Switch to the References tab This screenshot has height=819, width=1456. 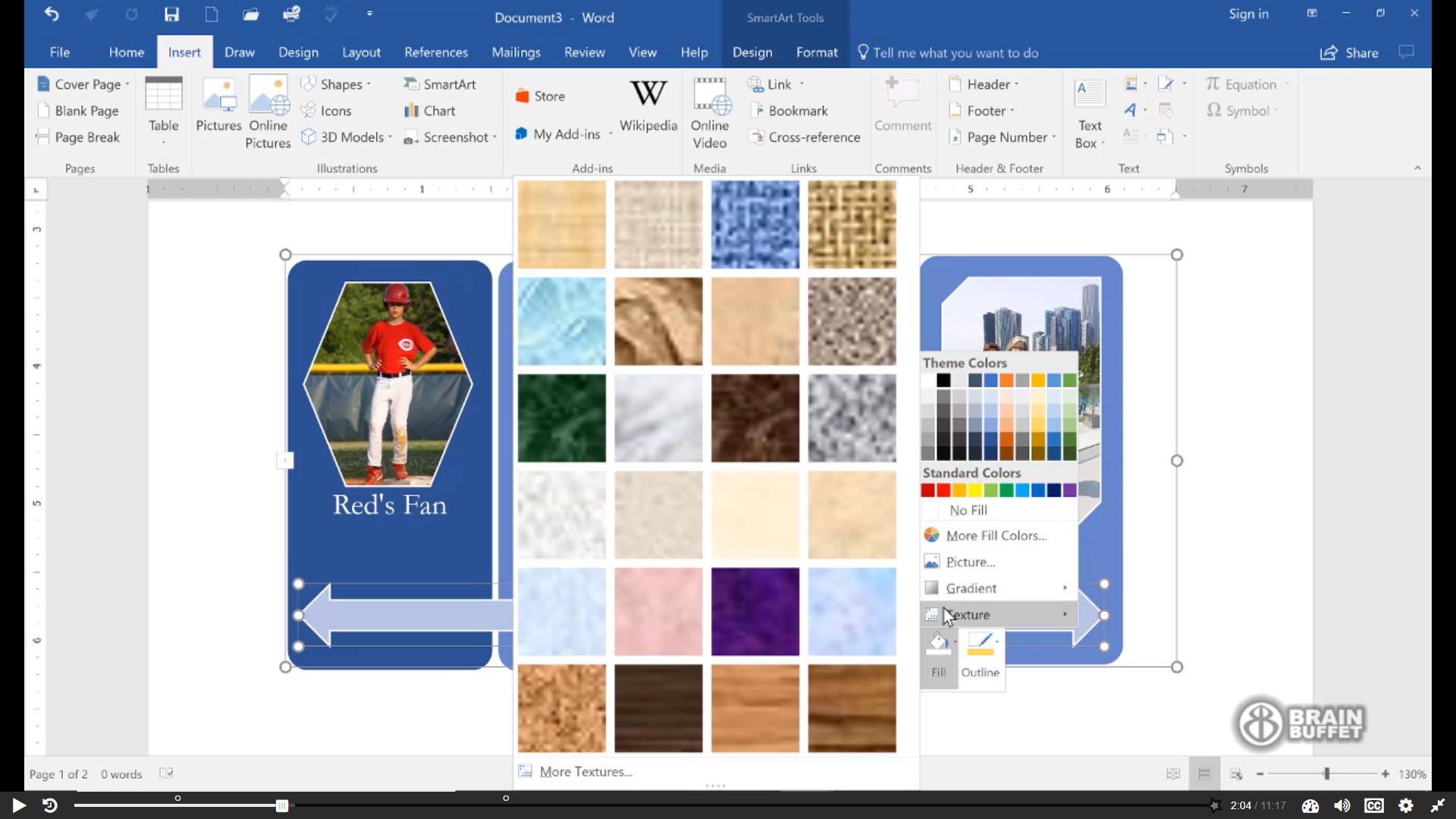[436, 52]
